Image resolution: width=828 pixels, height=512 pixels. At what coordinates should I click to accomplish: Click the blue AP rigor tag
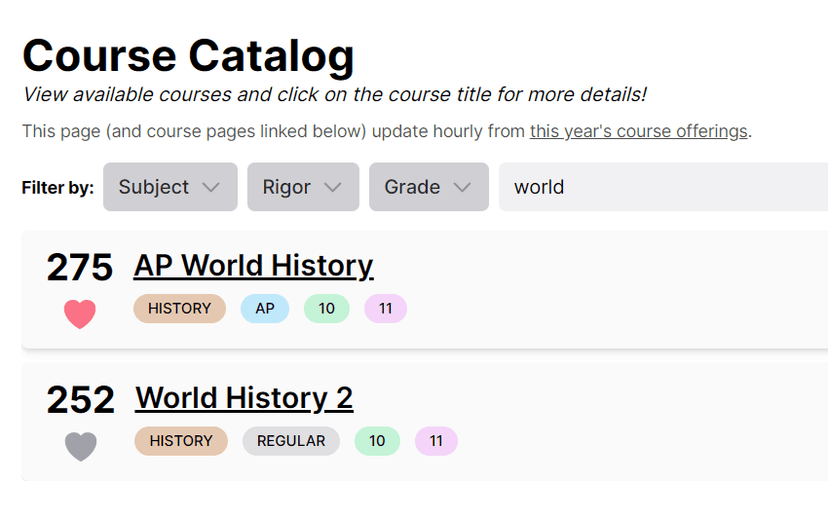pyautogui.click(x=264, y=309)
